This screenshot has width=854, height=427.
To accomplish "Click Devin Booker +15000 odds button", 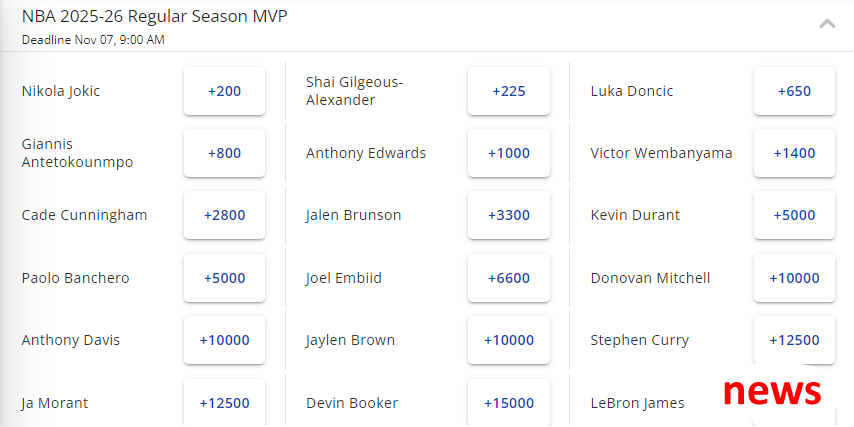I will 509,403.
